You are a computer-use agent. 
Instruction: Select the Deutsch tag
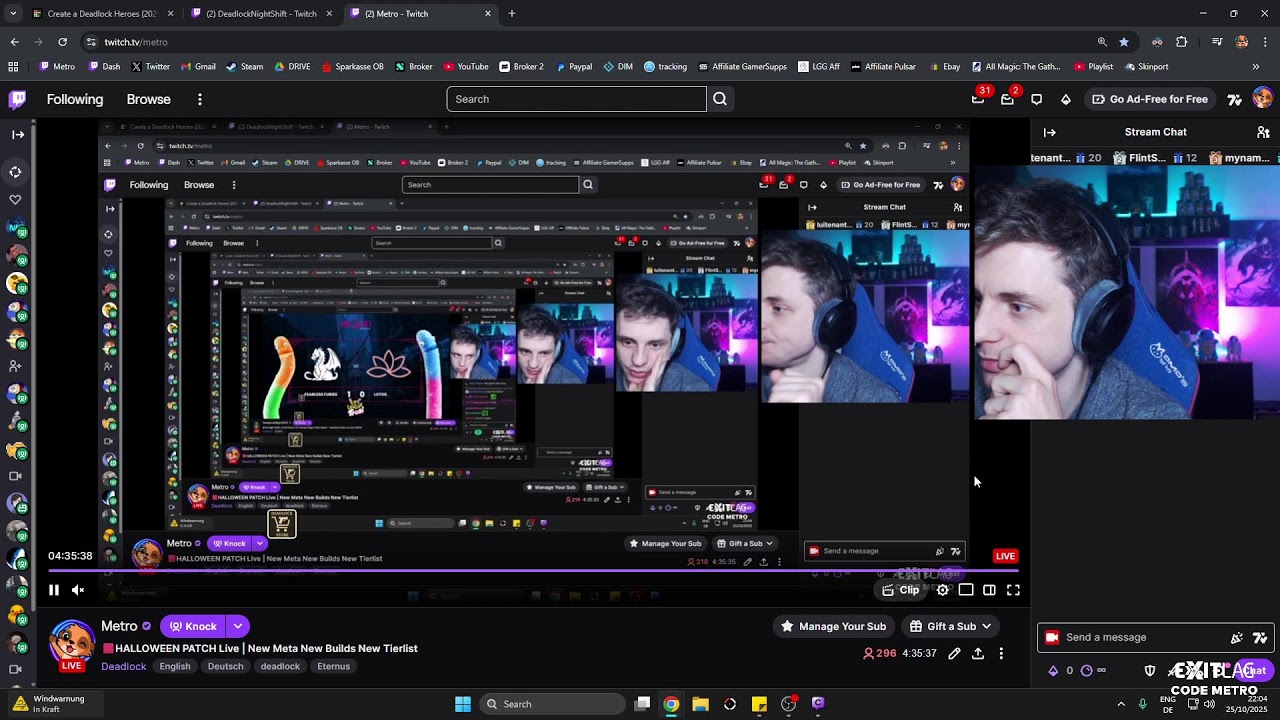click(226, 666)
